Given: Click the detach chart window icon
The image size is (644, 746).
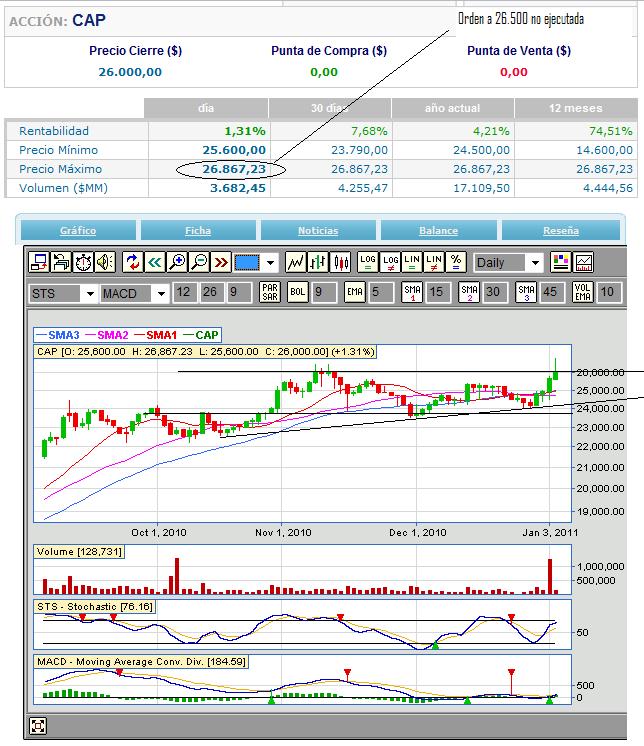Looking at the screenshot, I should pyautogui.click(x=39, y=262).
